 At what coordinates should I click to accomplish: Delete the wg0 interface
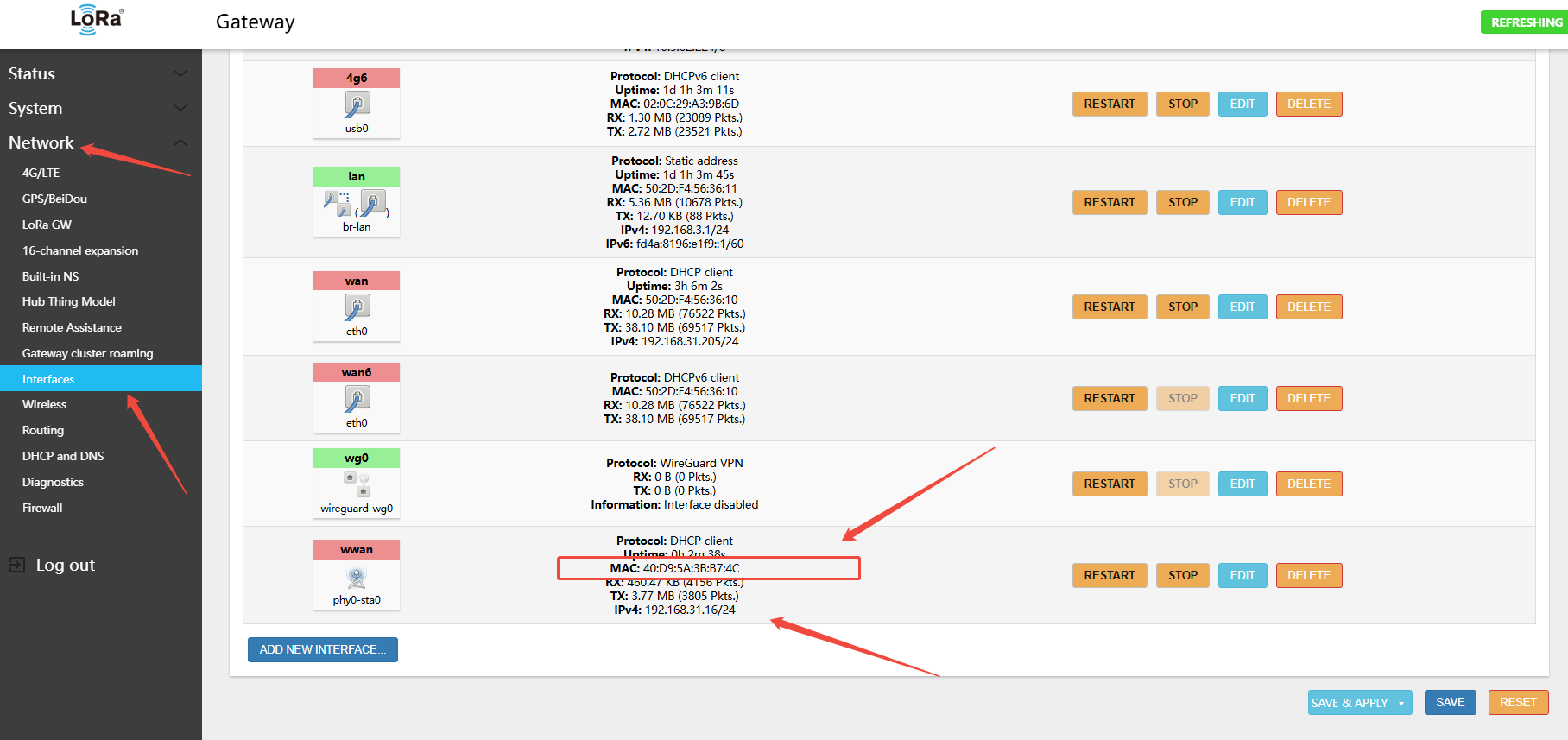(1308, 484)
